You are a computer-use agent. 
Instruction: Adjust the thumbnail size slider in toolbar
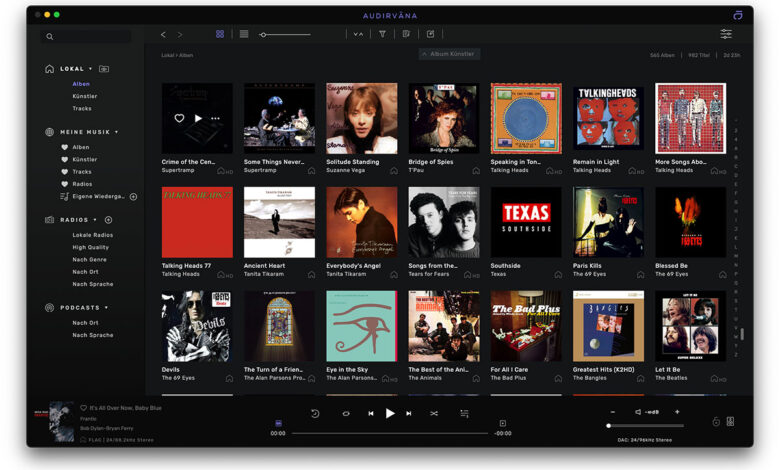click(285, 34)
